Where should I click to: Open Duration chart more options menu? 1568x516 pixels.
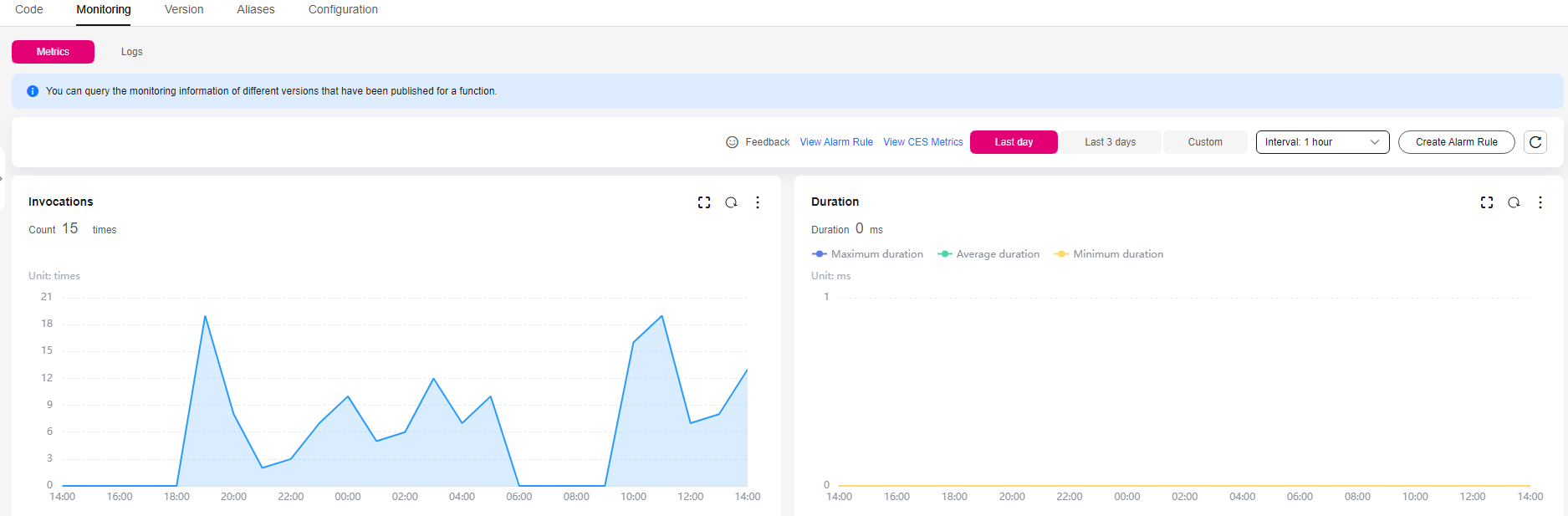(x=1540, y=202)
